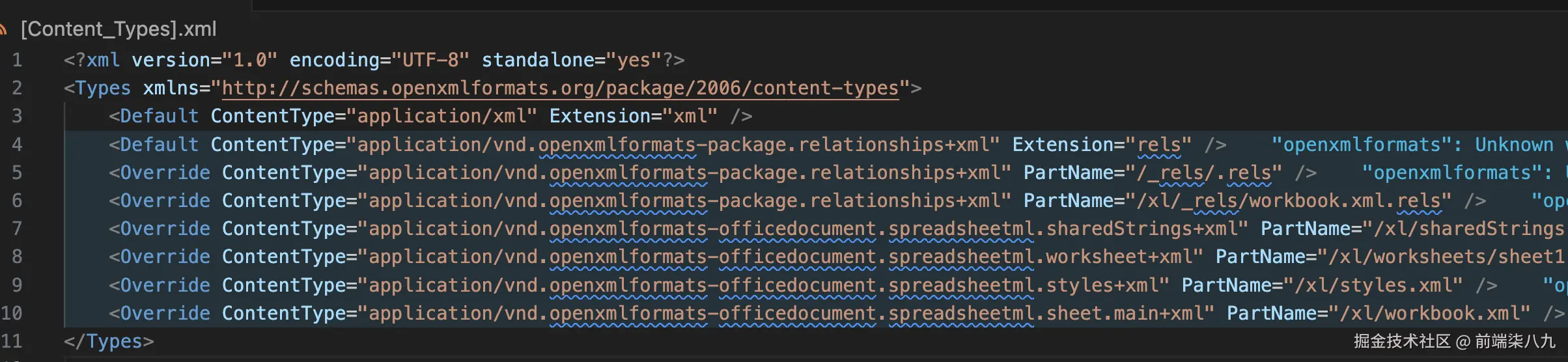Click the "rels" Extension value on line 4

1158,145
